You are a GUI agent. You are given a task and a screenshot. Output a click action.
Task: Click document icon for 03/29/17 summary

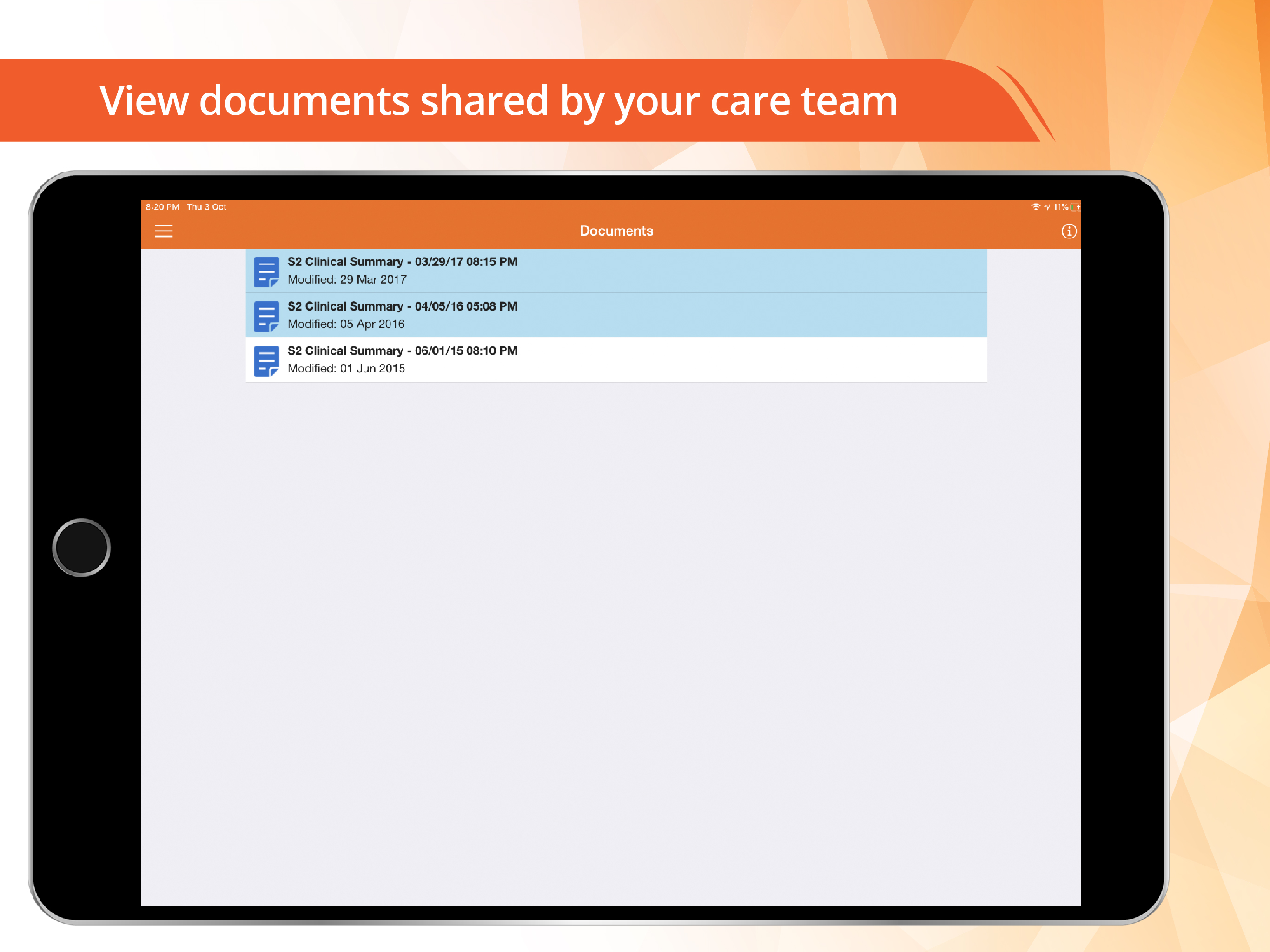point(266,271)
